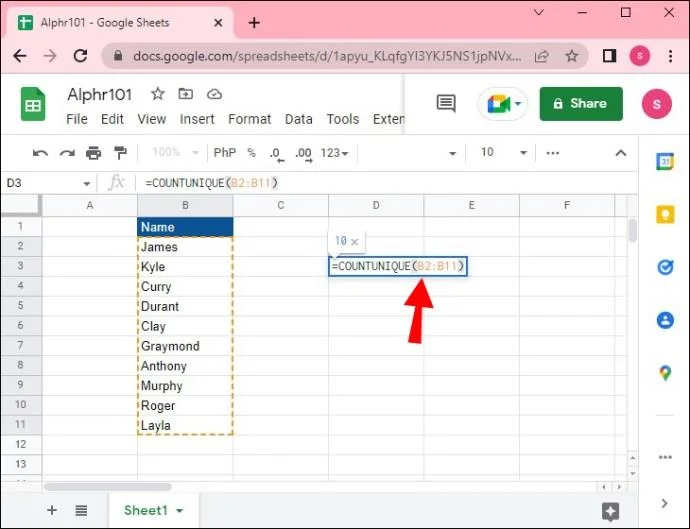
Task: Check the cloud document status icon
Action: (214, 94)
